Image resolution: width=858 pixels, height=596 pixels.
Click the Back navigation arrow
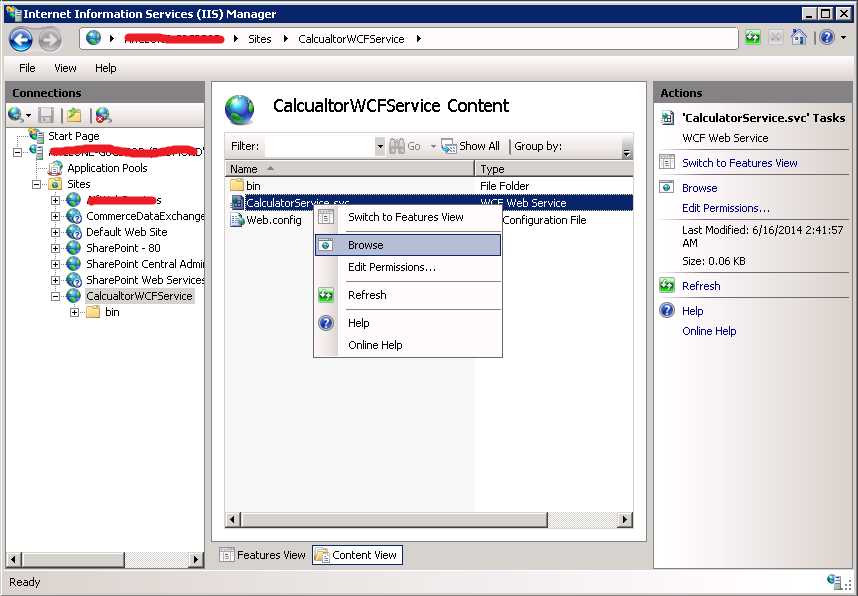(x=20, y=39)
